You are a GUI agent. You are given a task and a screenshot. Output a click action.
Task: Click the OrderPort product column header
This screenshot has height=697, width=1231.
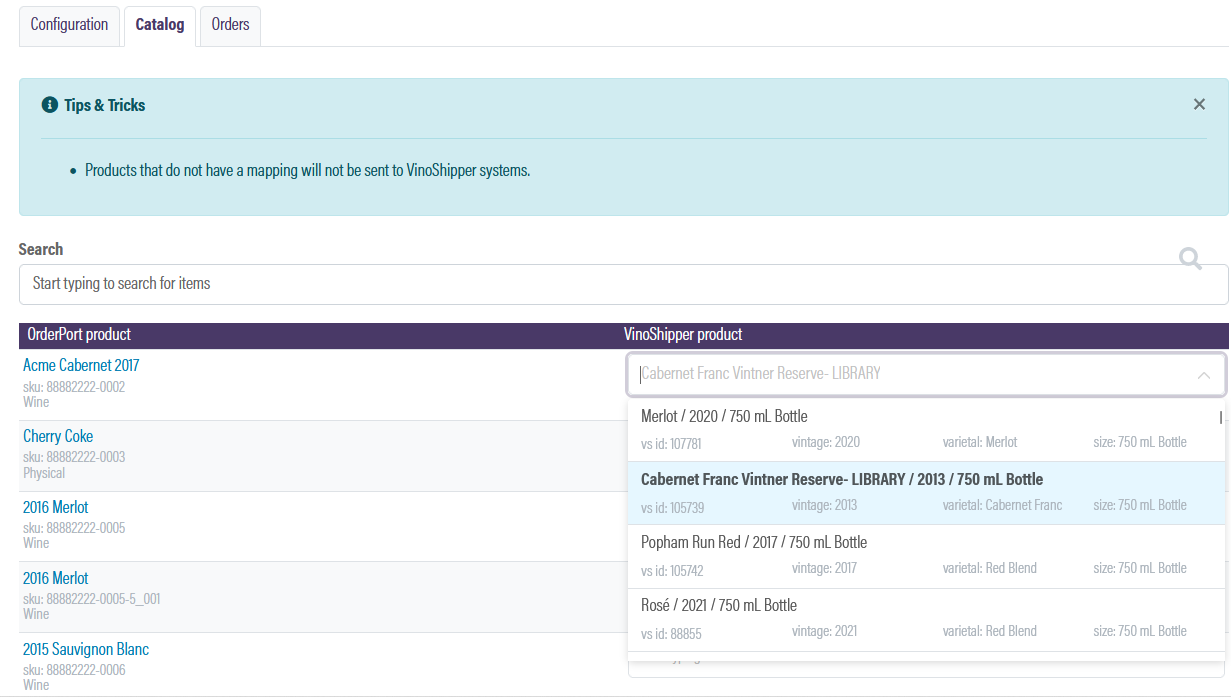click(79, 334)
